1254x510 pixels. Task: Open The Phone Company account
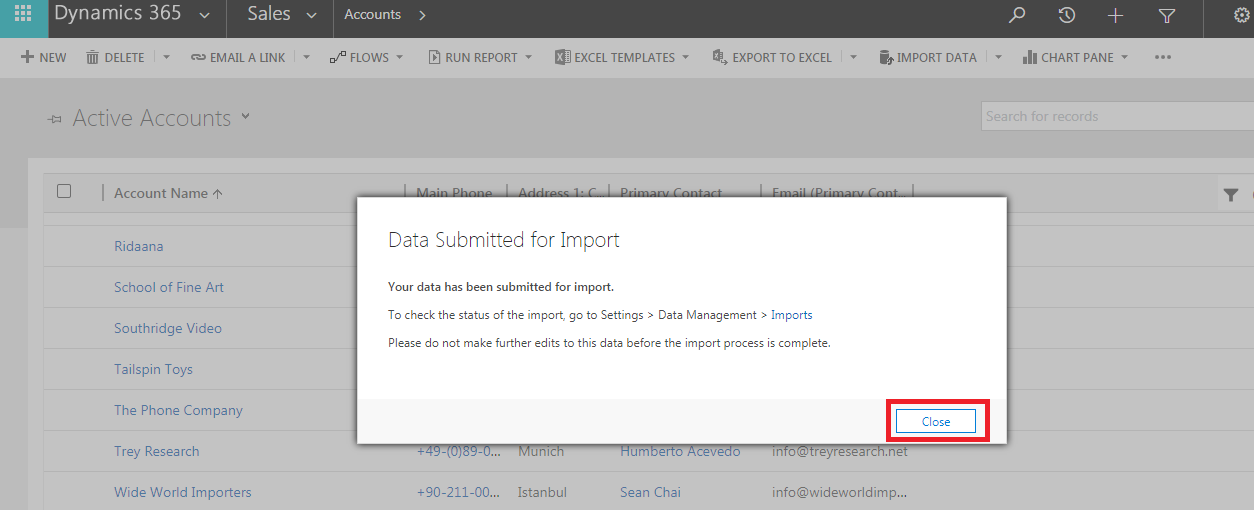(x=178, y=410)
